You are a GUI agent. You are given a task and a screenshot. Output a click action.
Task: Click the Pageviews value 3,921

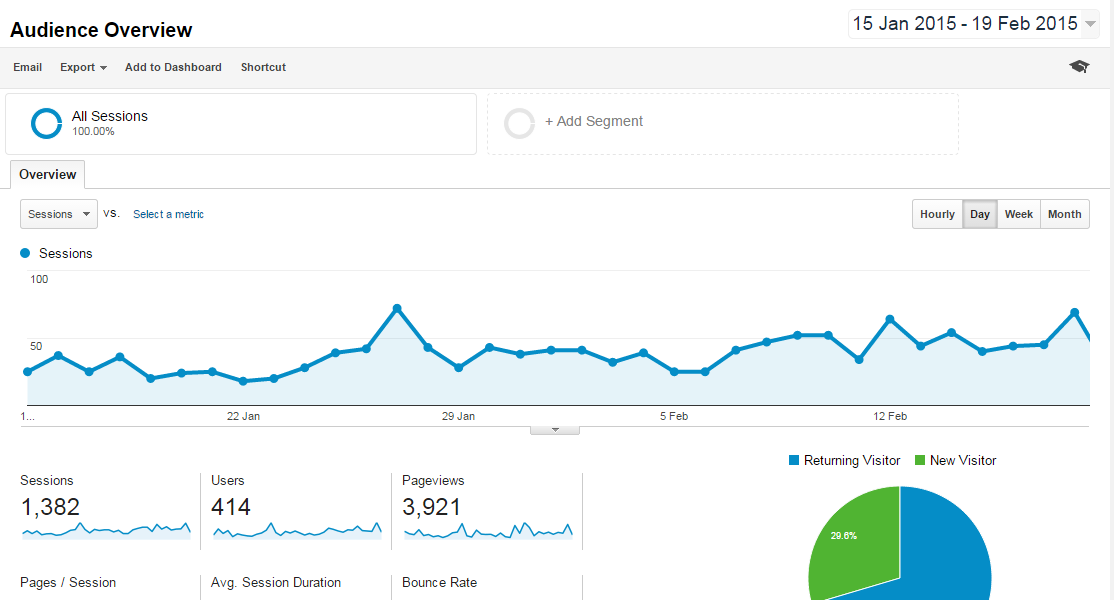pos(432,507)
